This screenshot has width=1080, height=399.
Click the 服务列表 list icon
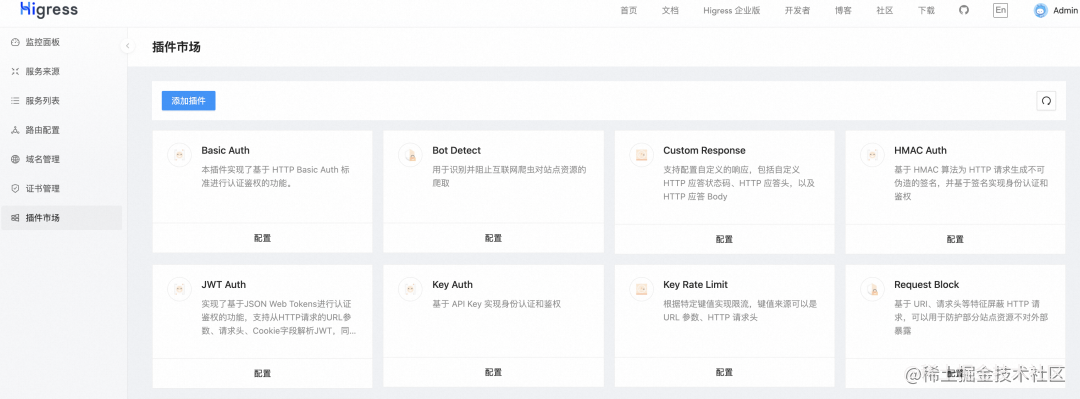click(15, 101)
